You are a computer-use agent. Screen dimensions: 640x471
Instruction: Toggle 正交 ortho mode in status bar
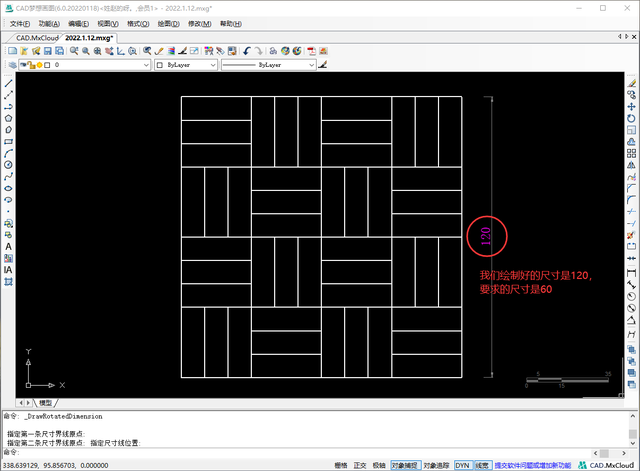click(x=360, y=465)
